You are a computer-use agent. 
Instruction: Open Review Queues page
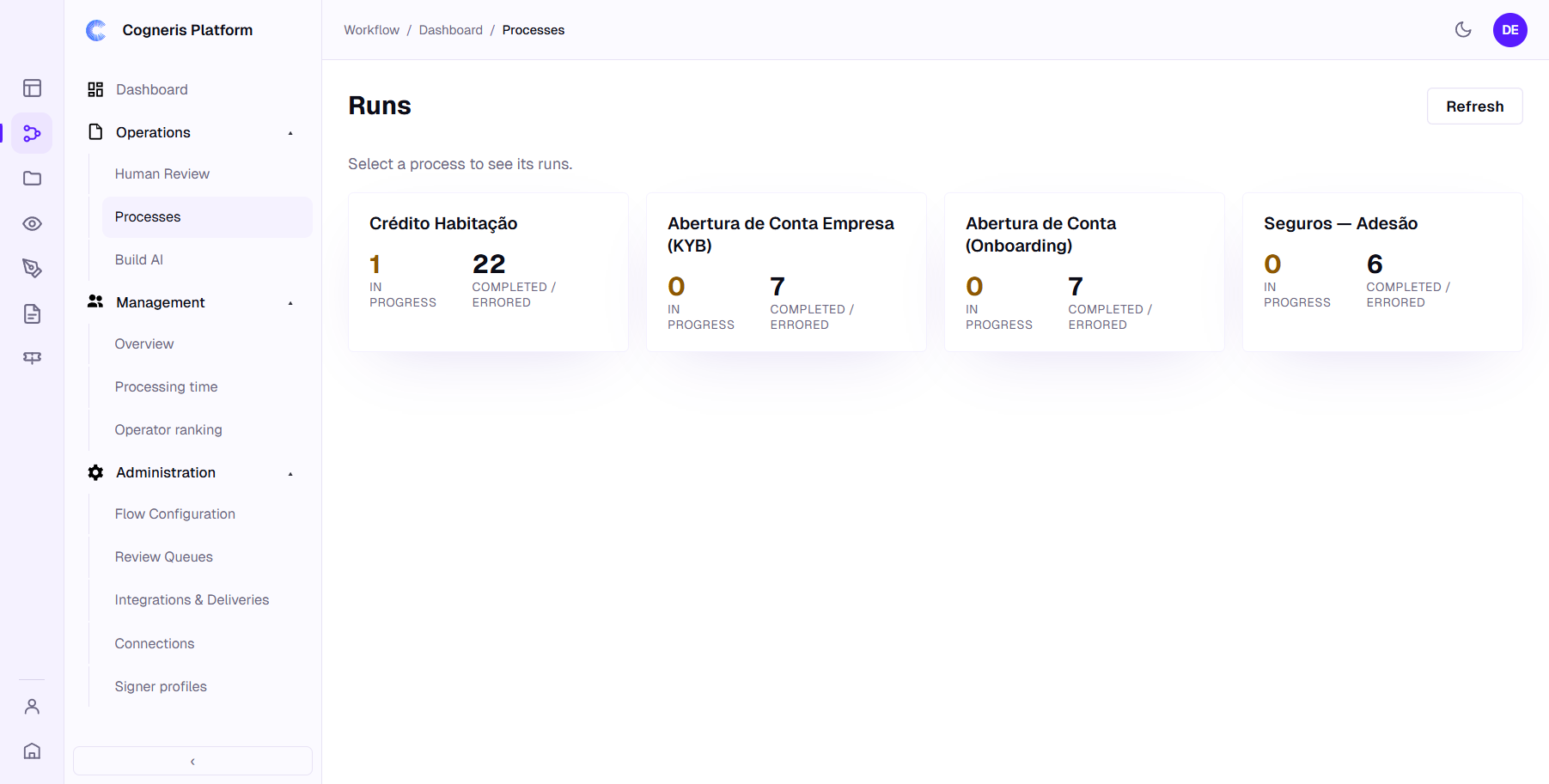207,556
